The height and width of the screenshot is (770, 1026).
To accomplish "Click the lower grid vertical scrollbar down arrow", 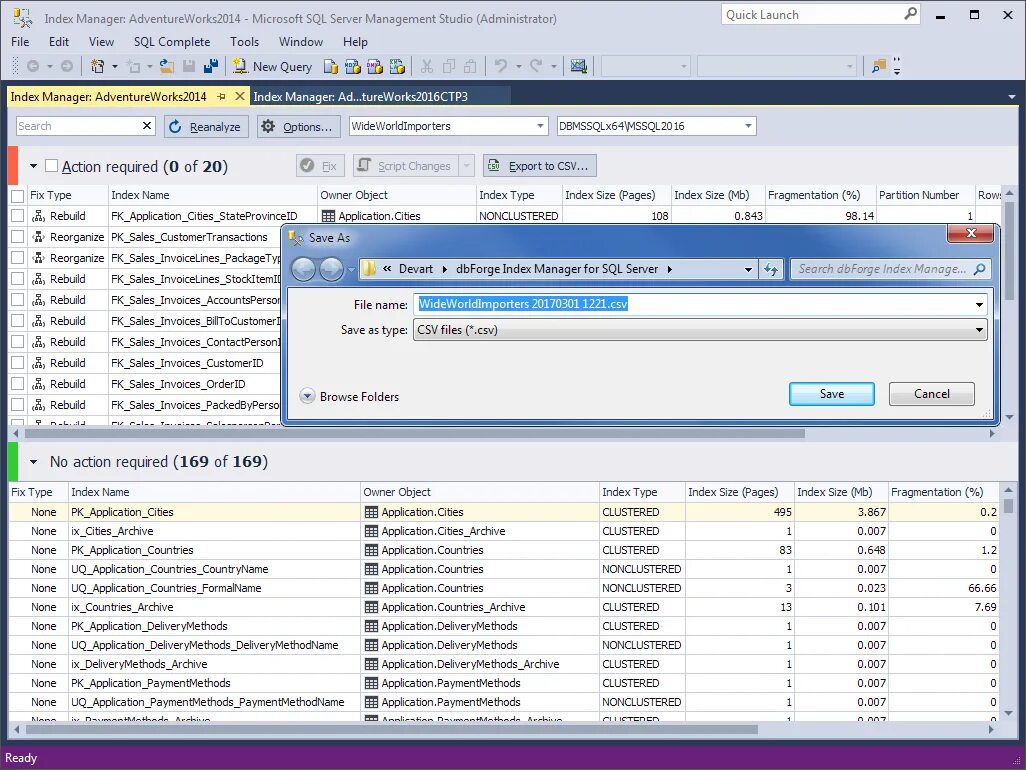I will [x=1008, y=713].
